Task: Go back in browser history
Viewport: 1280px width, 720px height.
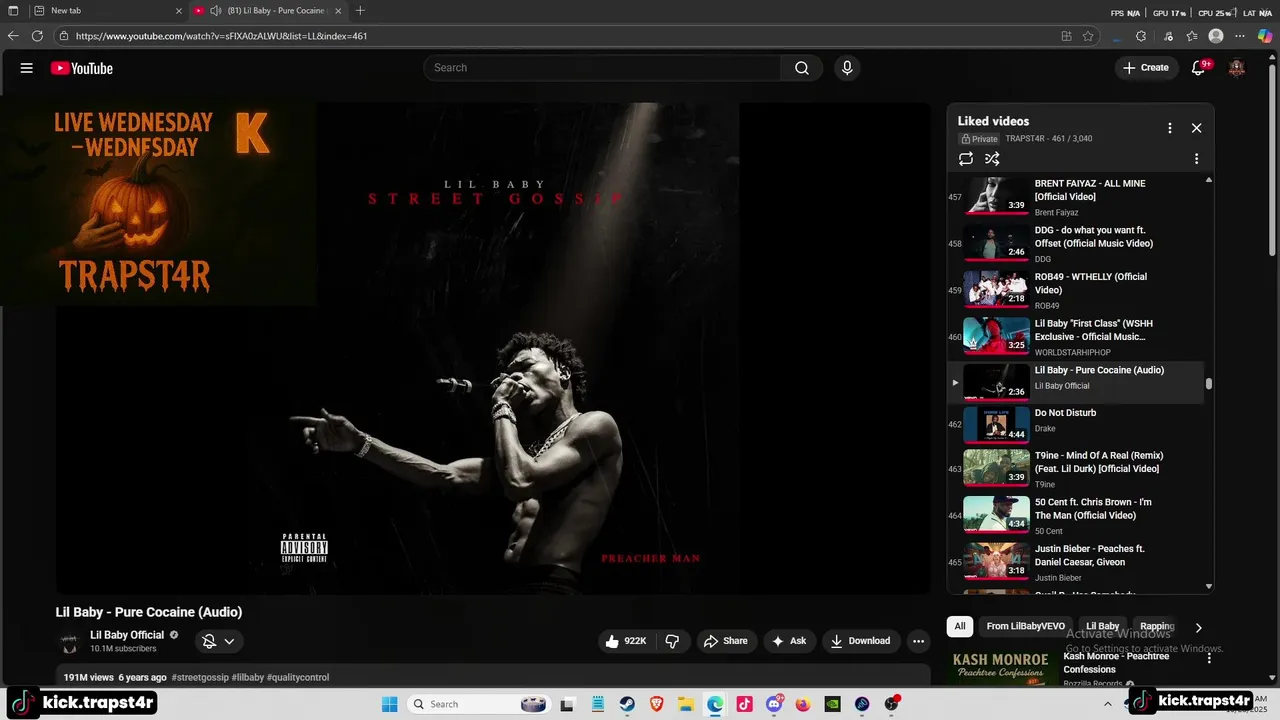Action: pyautogui.click(x=13, y=36)
